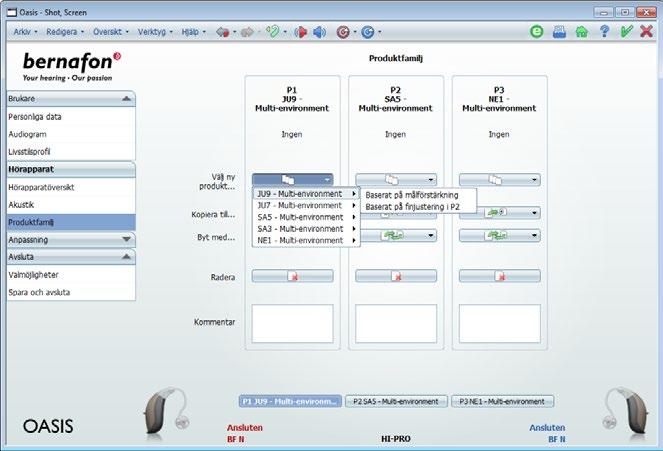The height and width of the screenshot is (451, 663).
Task: Click the red mute speaker toolbar icon
Action: (x=301, y=32)
